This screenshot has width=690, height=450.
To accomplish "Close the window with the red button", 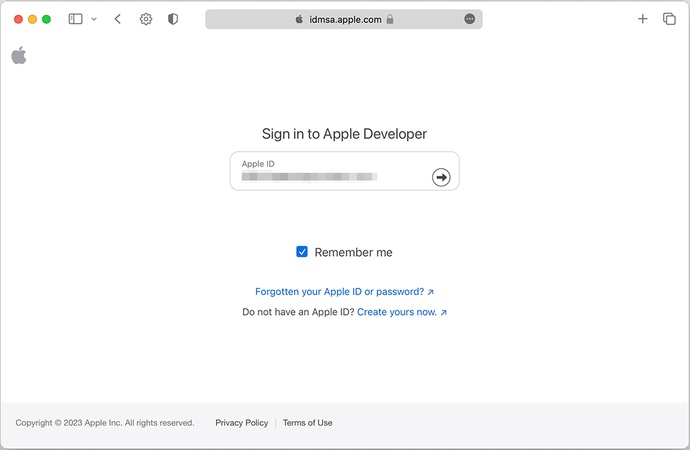I will (x=18, y=19).
